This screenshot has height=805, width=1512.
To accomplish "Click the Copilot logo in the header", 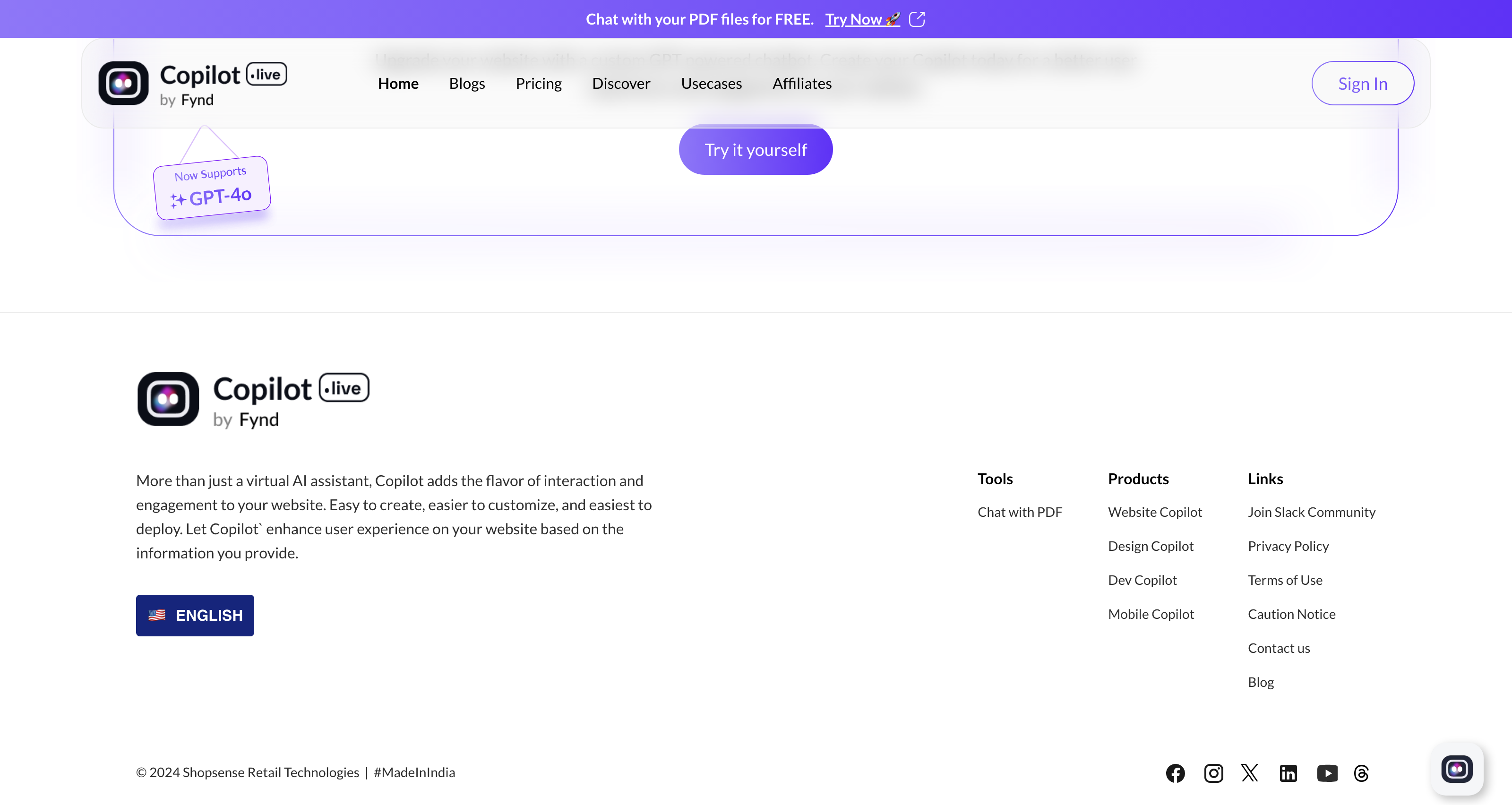I will (x=192, y=83).
